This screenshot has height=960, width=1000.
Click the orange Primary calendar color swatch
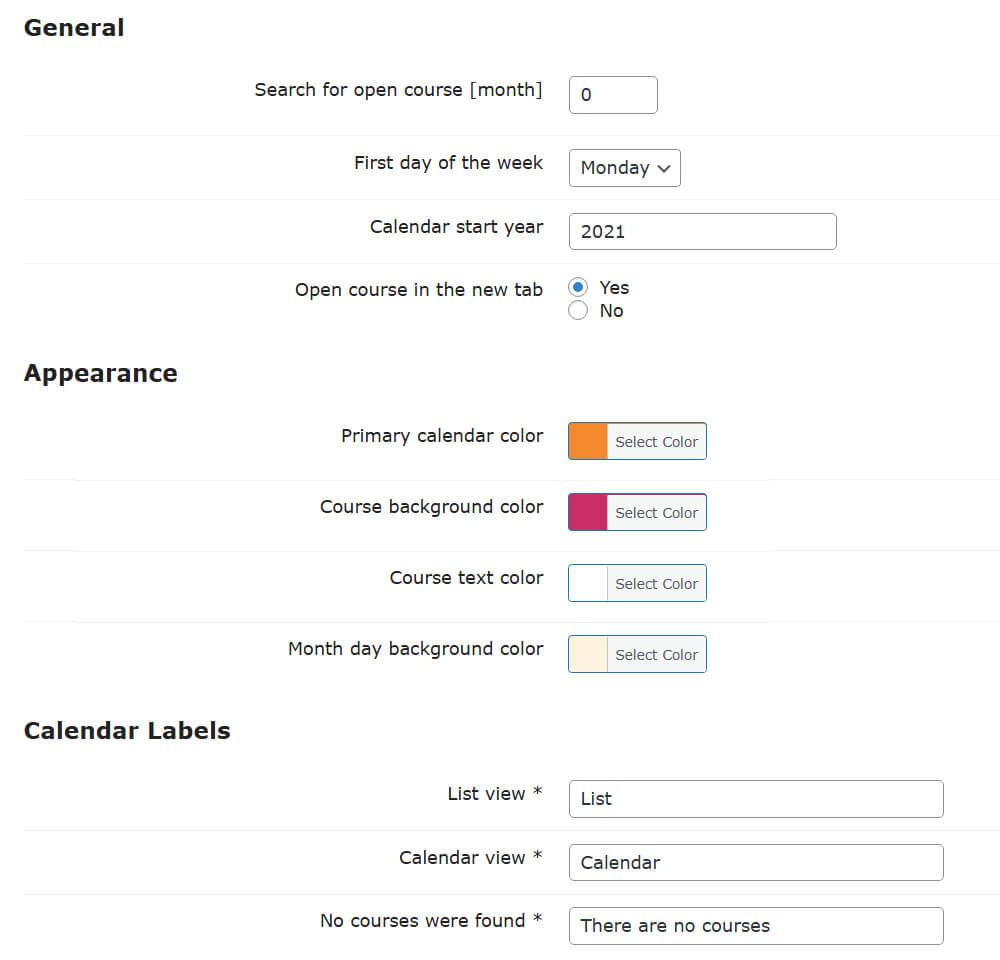coord(588,441)
